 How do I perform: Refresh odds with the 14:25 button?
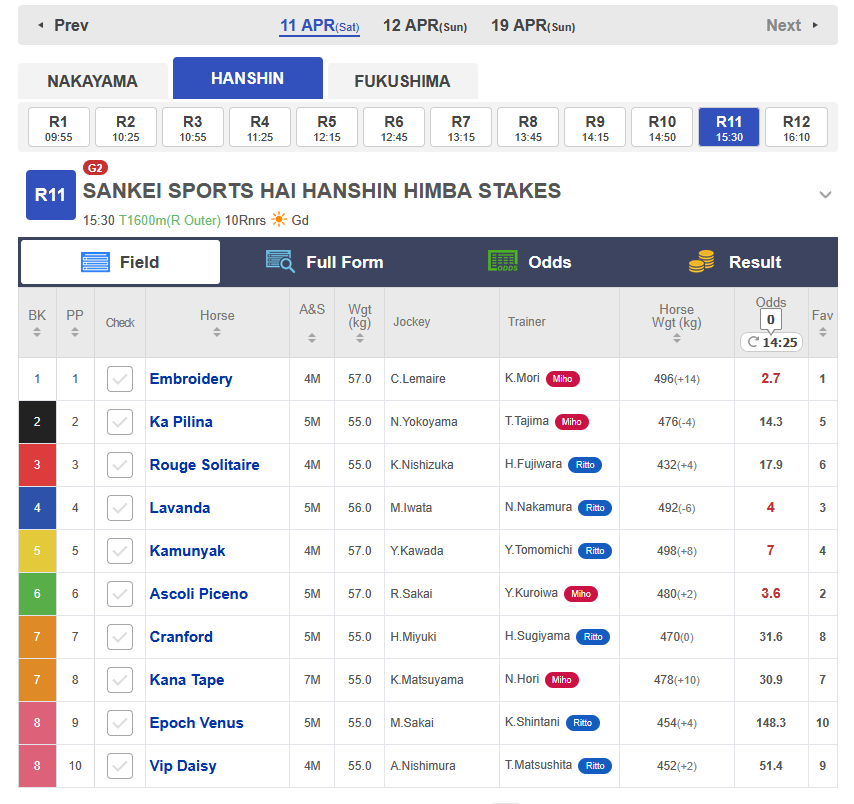(772, 342)
